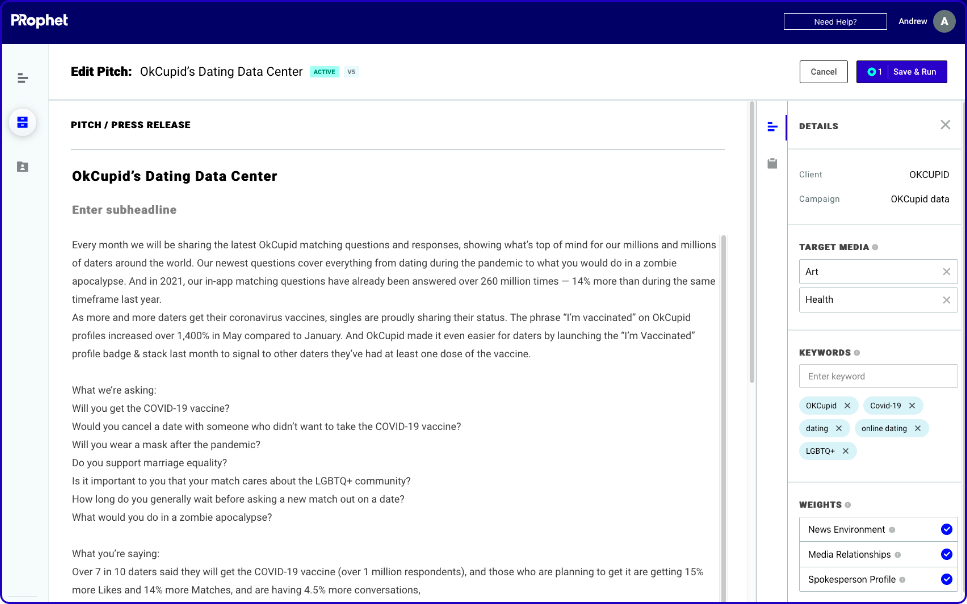This screenshot has height=604, width=967.
Task: Click the Enter subheadline field
Action: coord(125,210)
